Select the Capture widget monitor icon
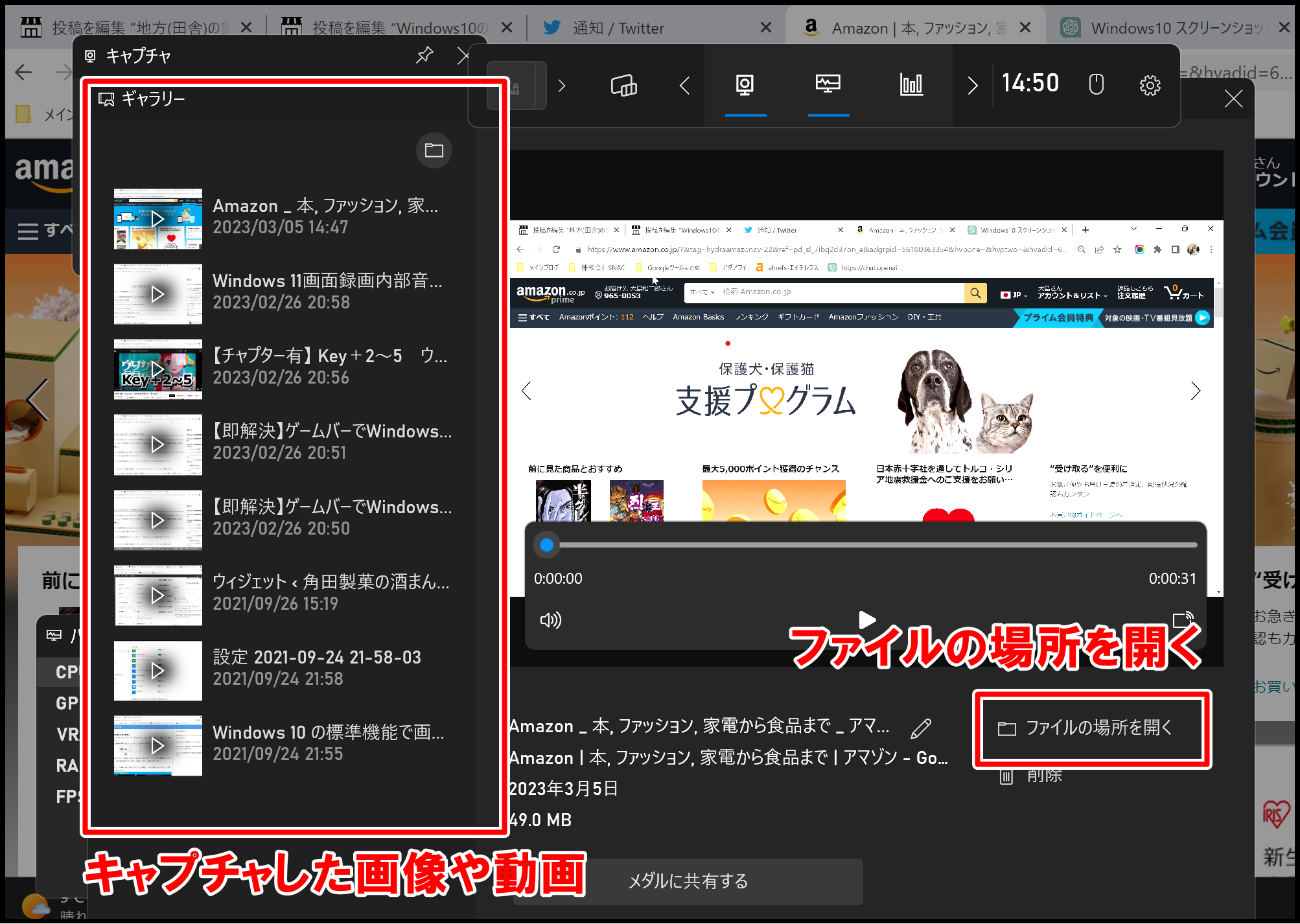Image resolution: width=1300 pixels, height=924 pixels. tap(745, 85)
